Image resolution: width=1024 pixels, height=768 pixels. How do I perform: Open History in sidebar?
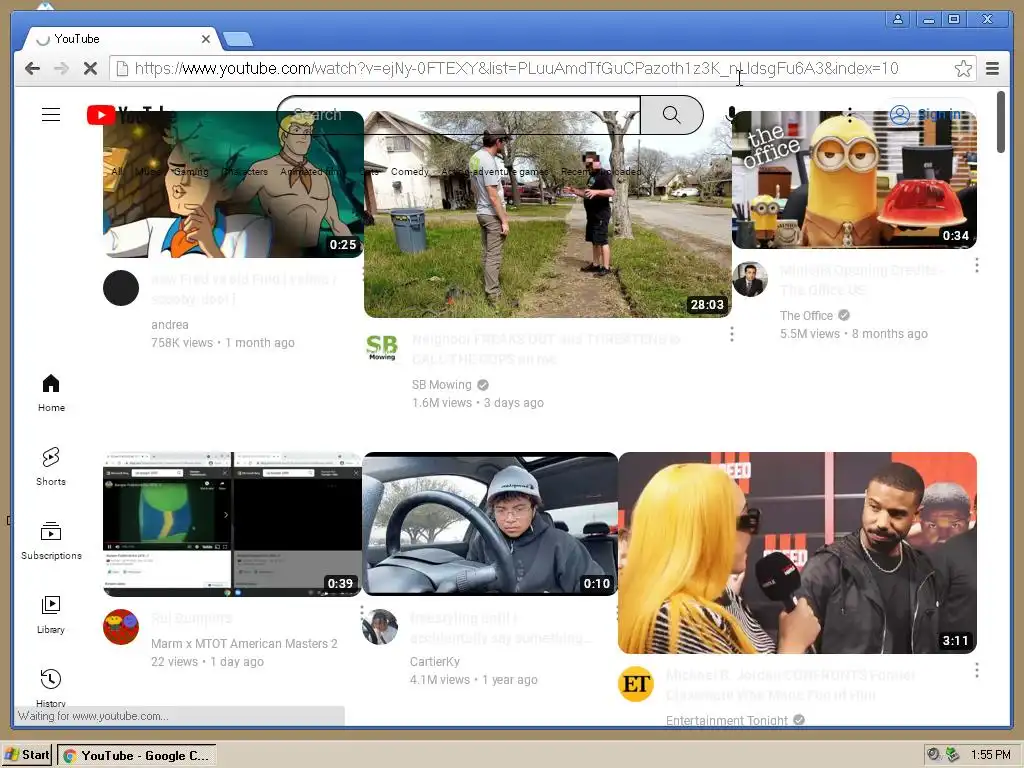(x=51, y=687)
